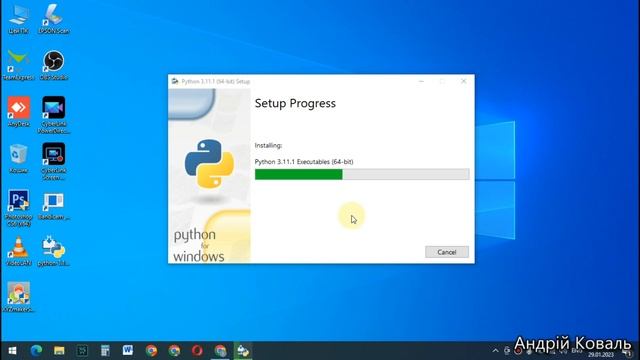
Task: Close the Python Setup window
Action: click(x=463, y=81)
